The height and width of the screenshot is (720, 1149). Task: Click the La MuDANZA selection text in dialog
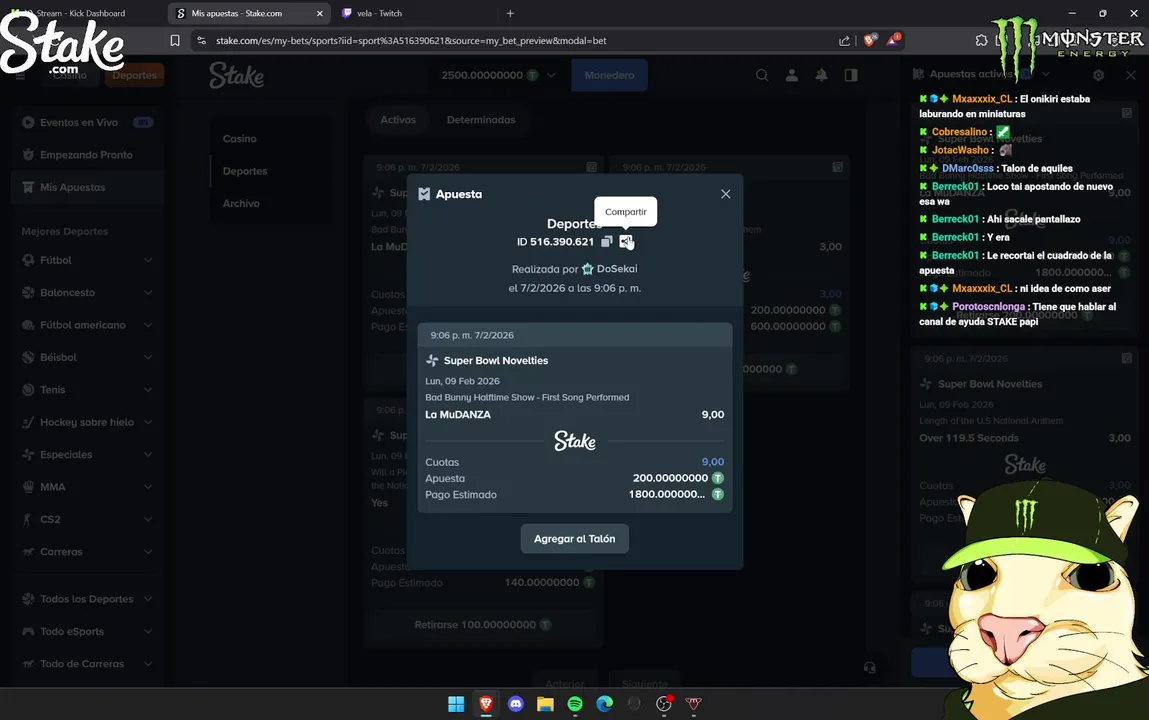point(458,415)
